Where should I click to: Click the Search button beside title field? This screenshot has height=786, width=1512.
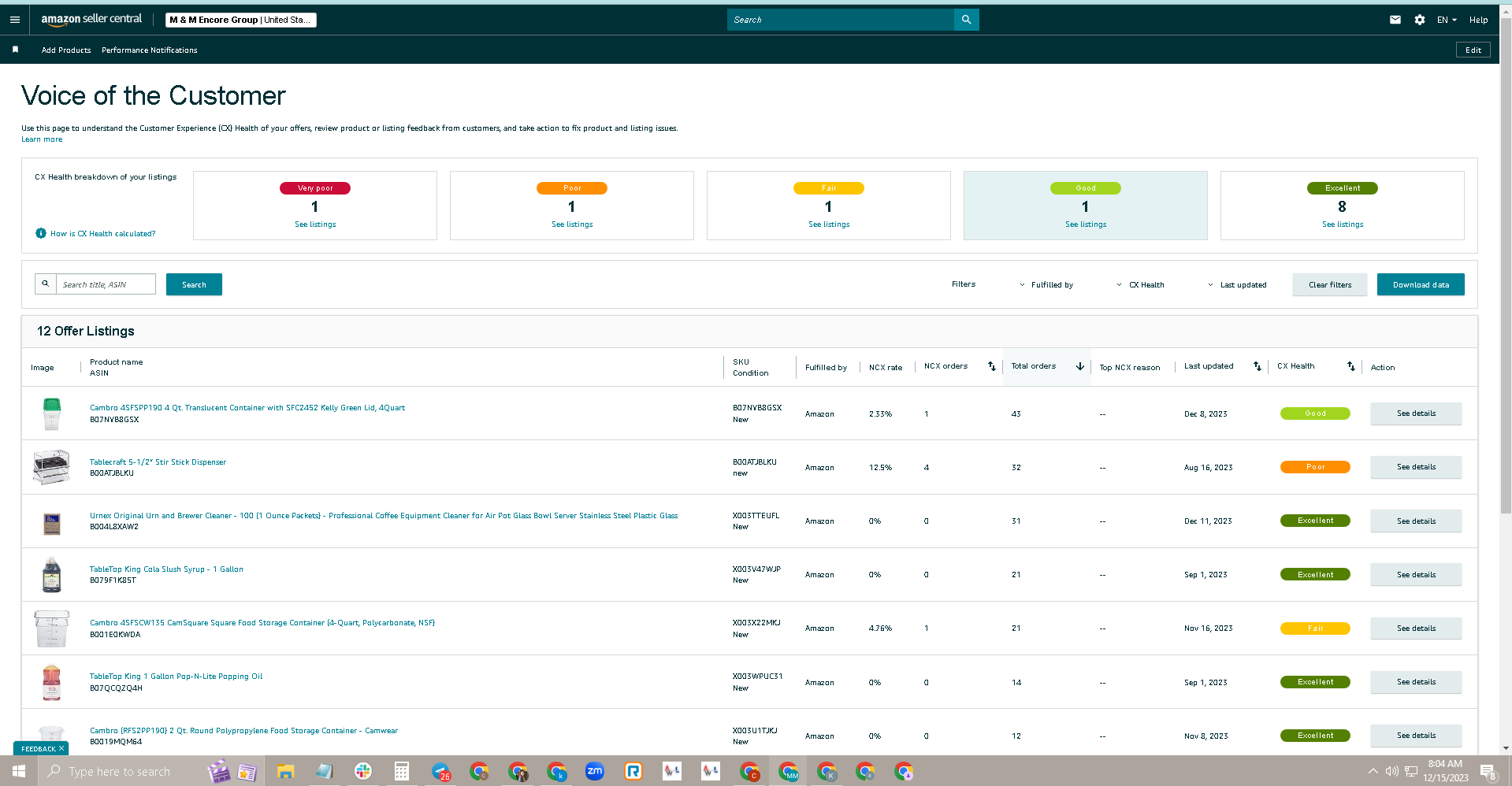pos(194,284)
